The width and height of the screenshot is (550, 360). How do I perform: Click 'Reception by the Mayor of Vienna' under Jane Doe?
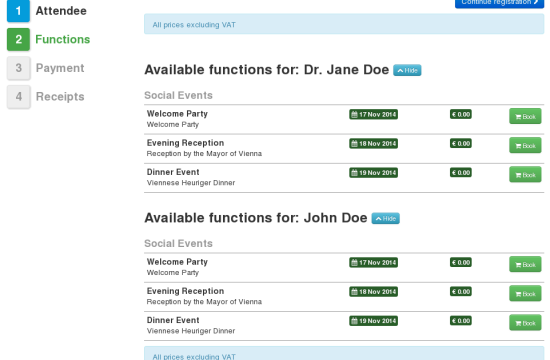tap(204, 154)
